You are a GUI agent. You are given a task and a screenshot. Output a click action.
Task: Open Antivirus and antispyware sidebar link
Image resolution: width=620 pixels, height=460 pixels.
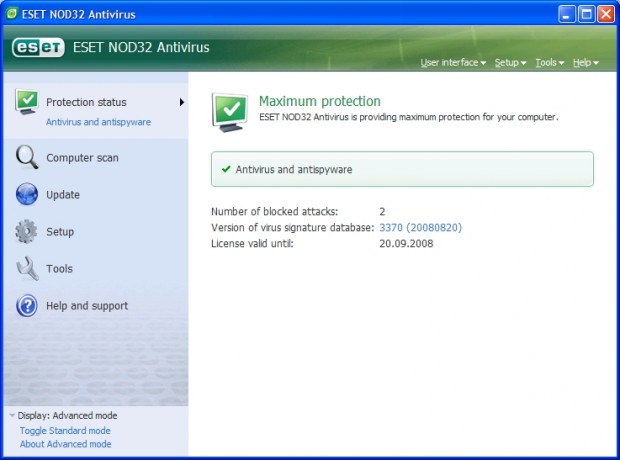point(98,122)
